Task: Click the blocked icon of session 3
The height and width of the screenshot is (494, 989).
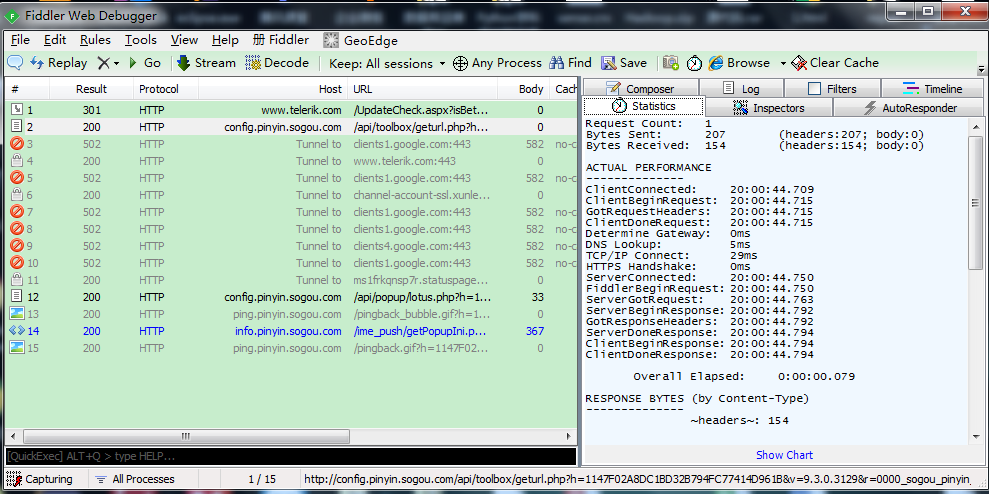Action: click(17, 144)
